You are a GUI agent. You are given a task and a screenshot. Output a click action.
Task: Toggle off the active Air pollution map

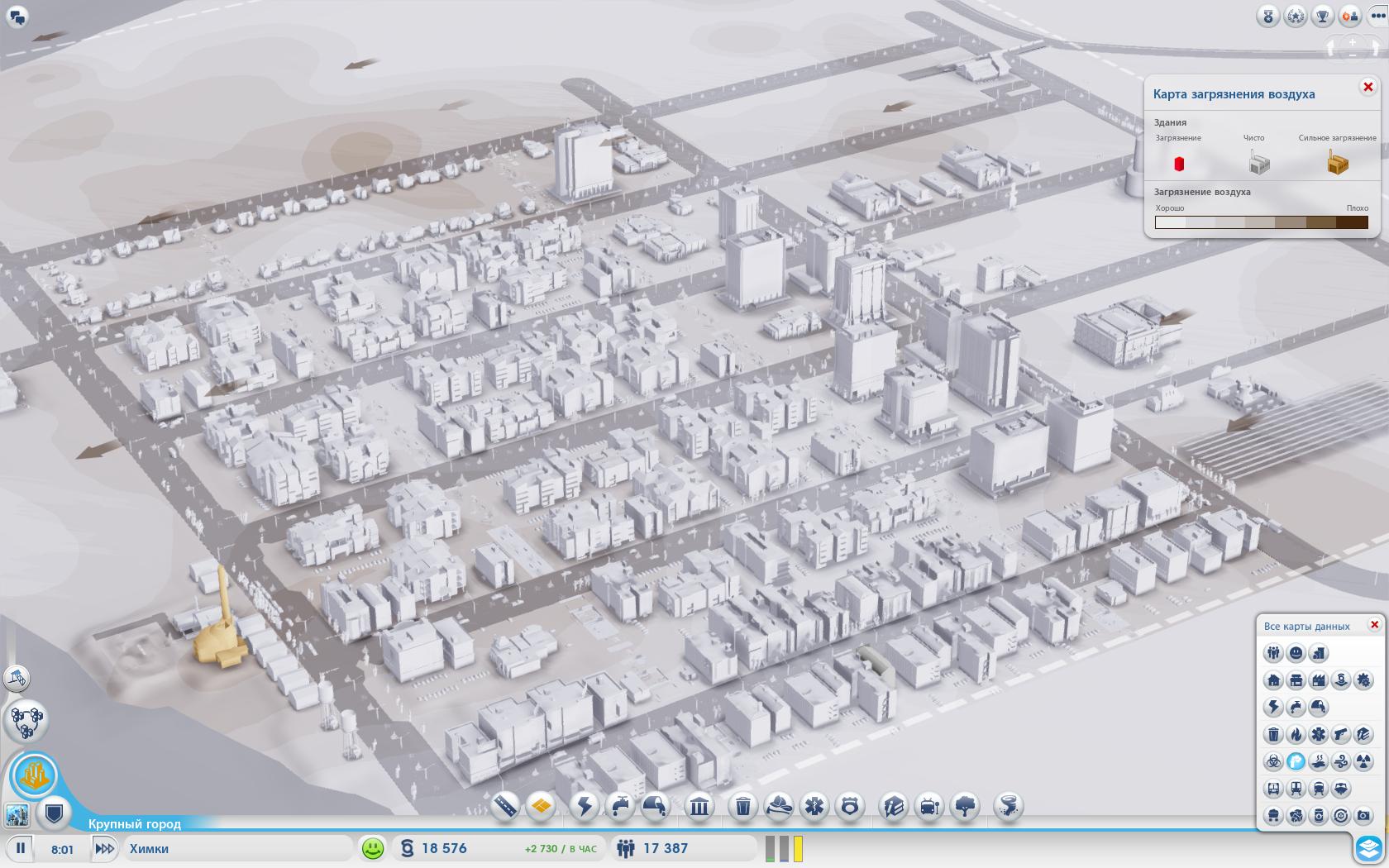click(1296, 761)
